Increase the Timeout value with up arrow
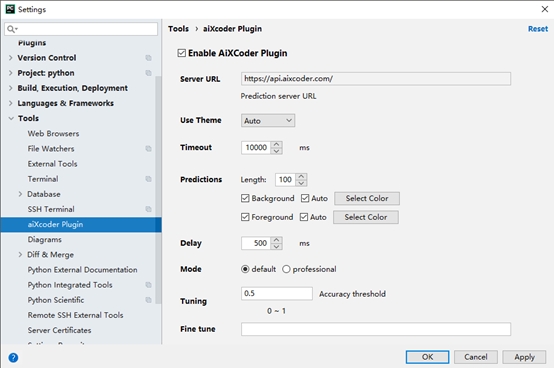 click(x=277, y=144)
